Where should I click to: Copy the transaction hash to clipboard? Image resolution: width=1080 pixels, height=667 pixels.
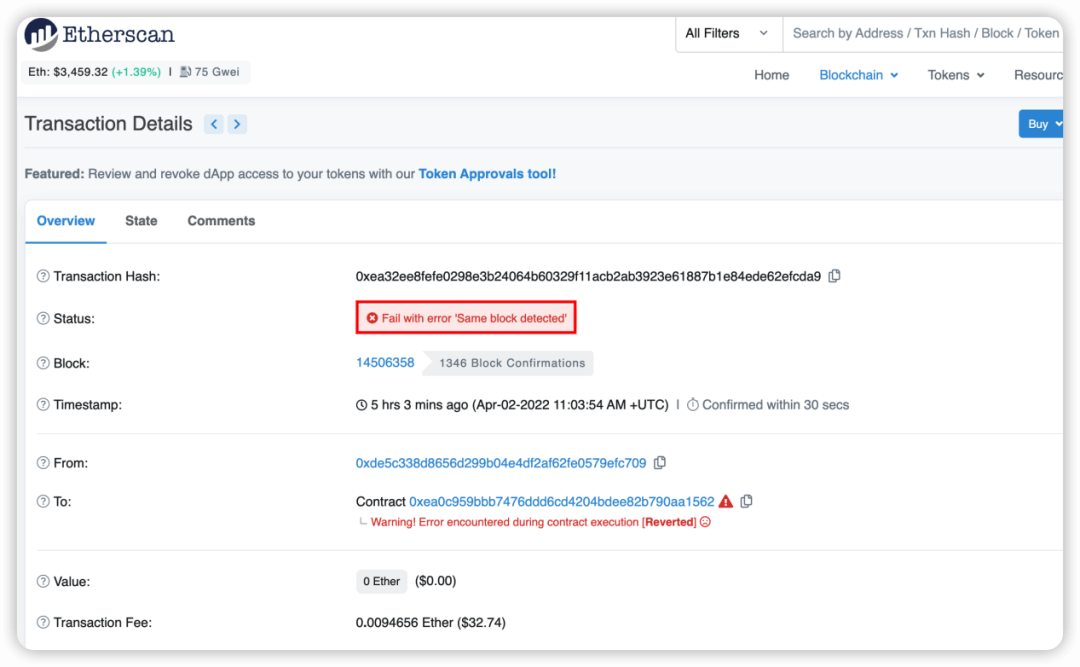click(x=835, y=276)
